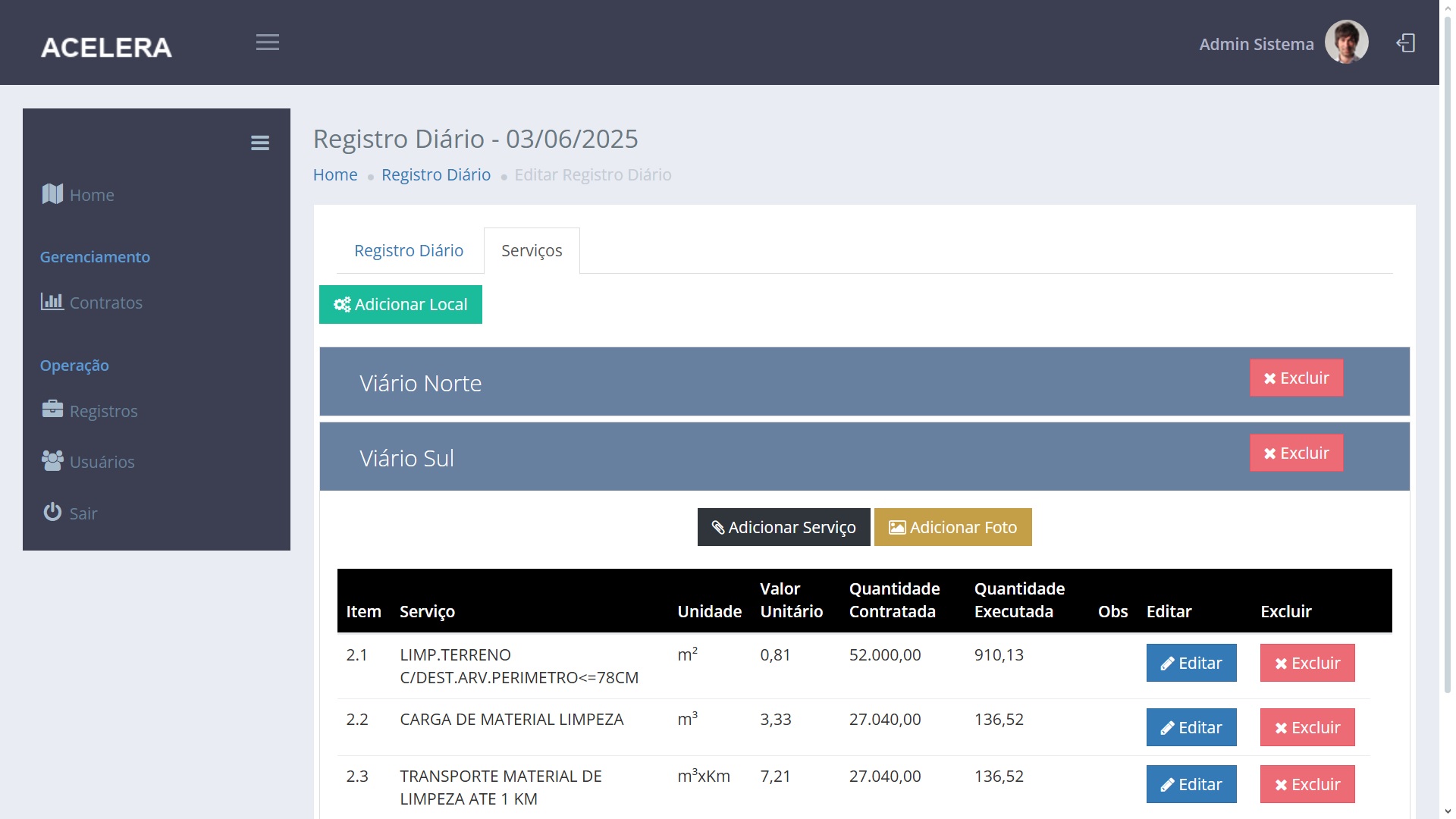Open Home via the map icon
The width and height of the screenshot is (1456, 819).
tap(52, 194)
